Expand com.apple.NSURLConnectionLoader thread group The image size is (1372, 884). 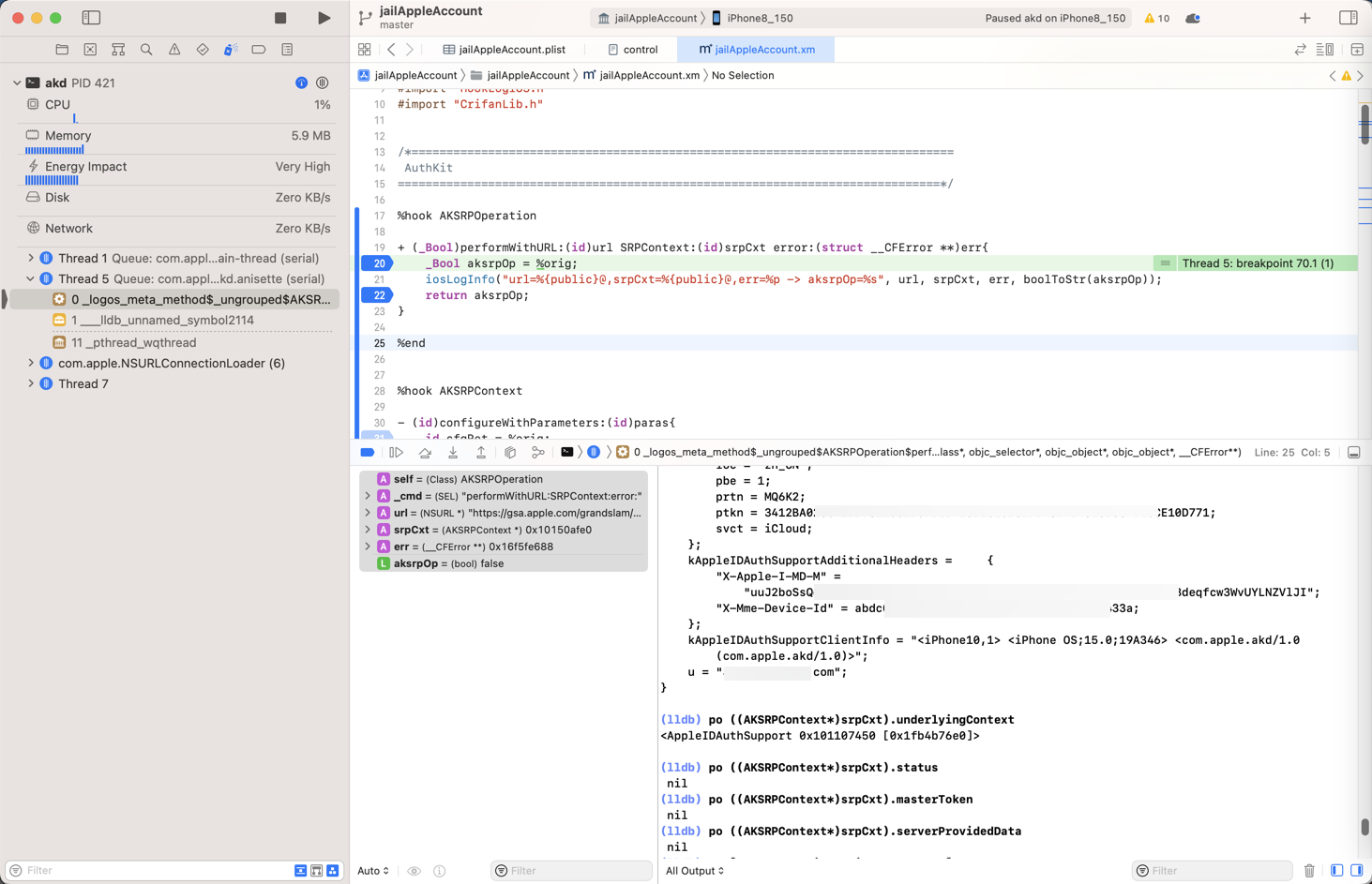31,363
